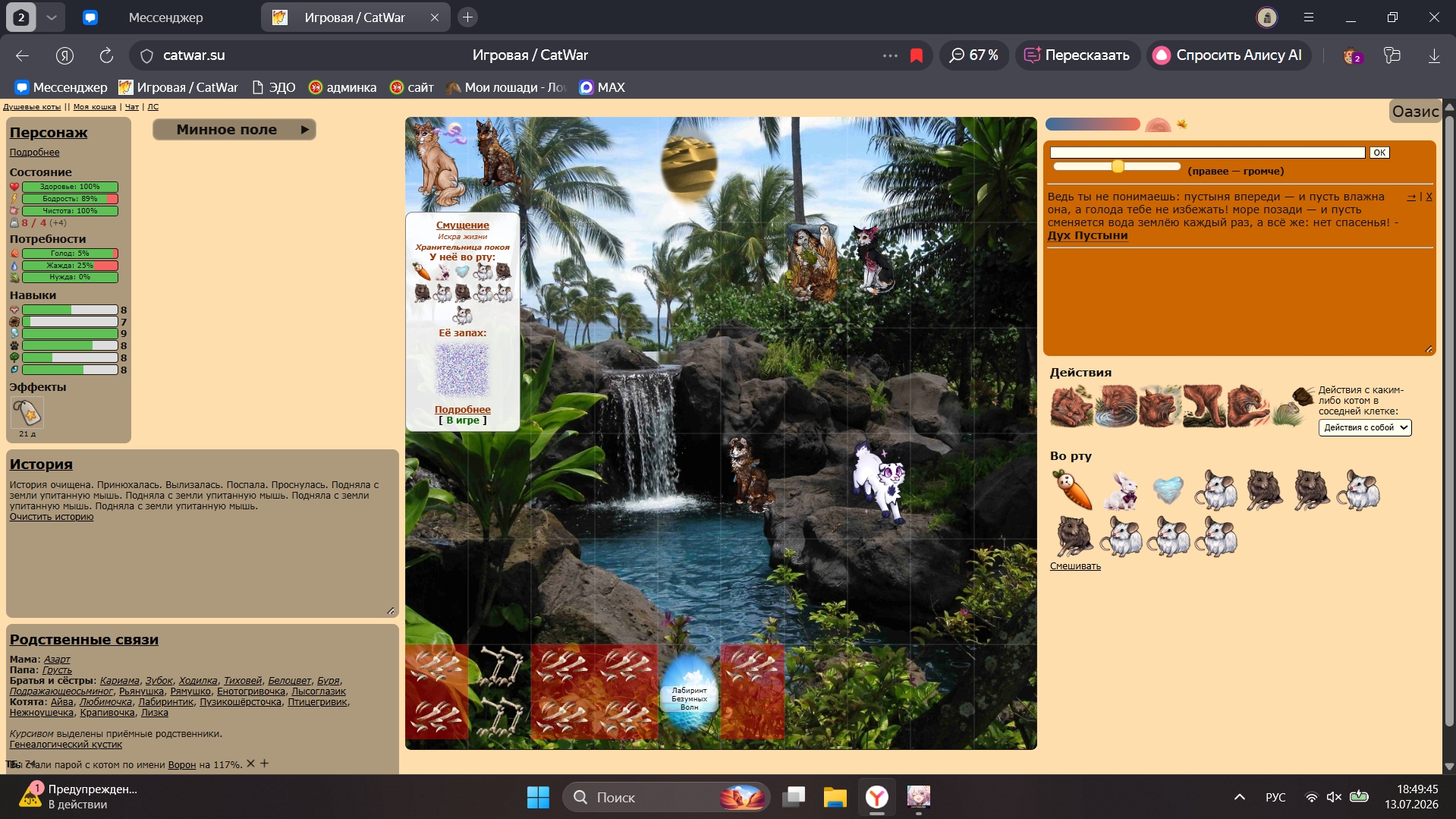Open the Windows Start menu
Image resolution: width=1456 pixels, height=819 pixels.
pyautogui.click(x=538, y=797)
